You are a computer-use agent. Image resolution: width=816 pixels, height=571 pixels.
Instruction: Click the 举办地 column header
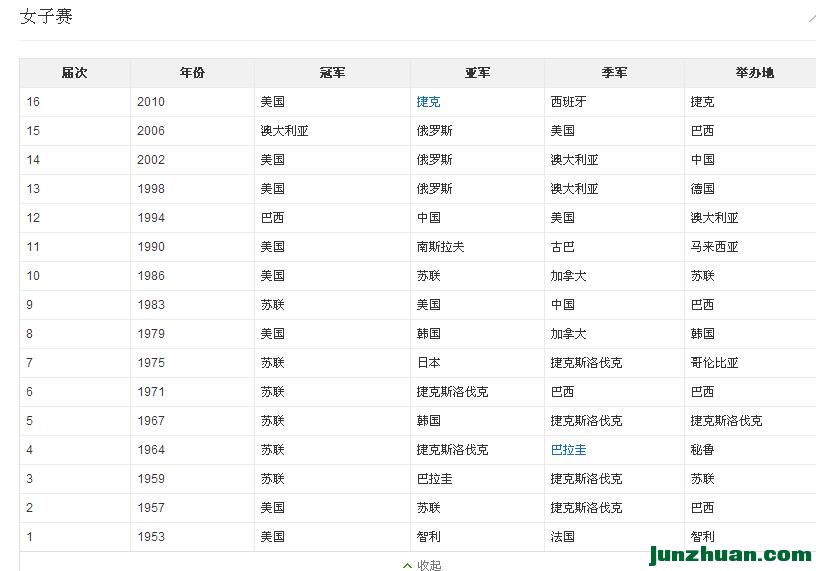pyautogui.click(x=755, y=73)
